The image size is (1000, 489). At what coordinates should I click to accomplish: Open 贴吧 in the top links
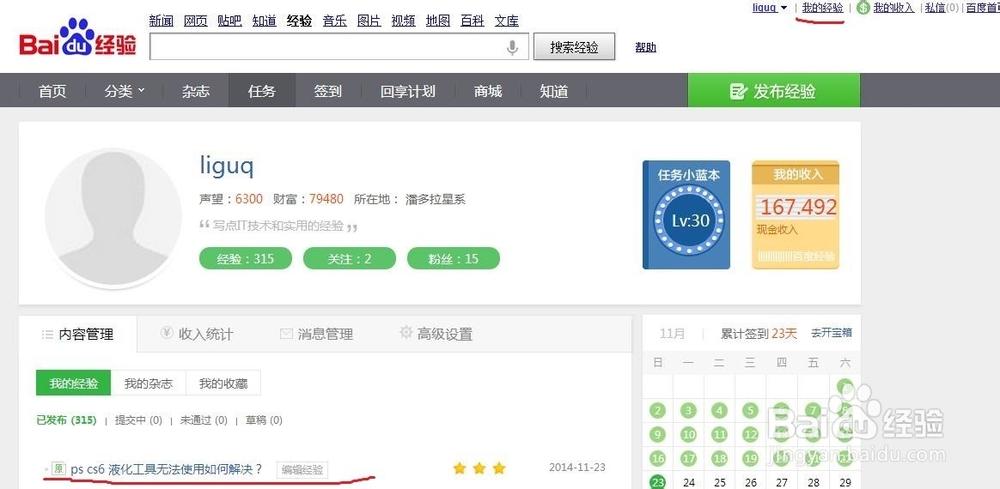tap(230, 21)
